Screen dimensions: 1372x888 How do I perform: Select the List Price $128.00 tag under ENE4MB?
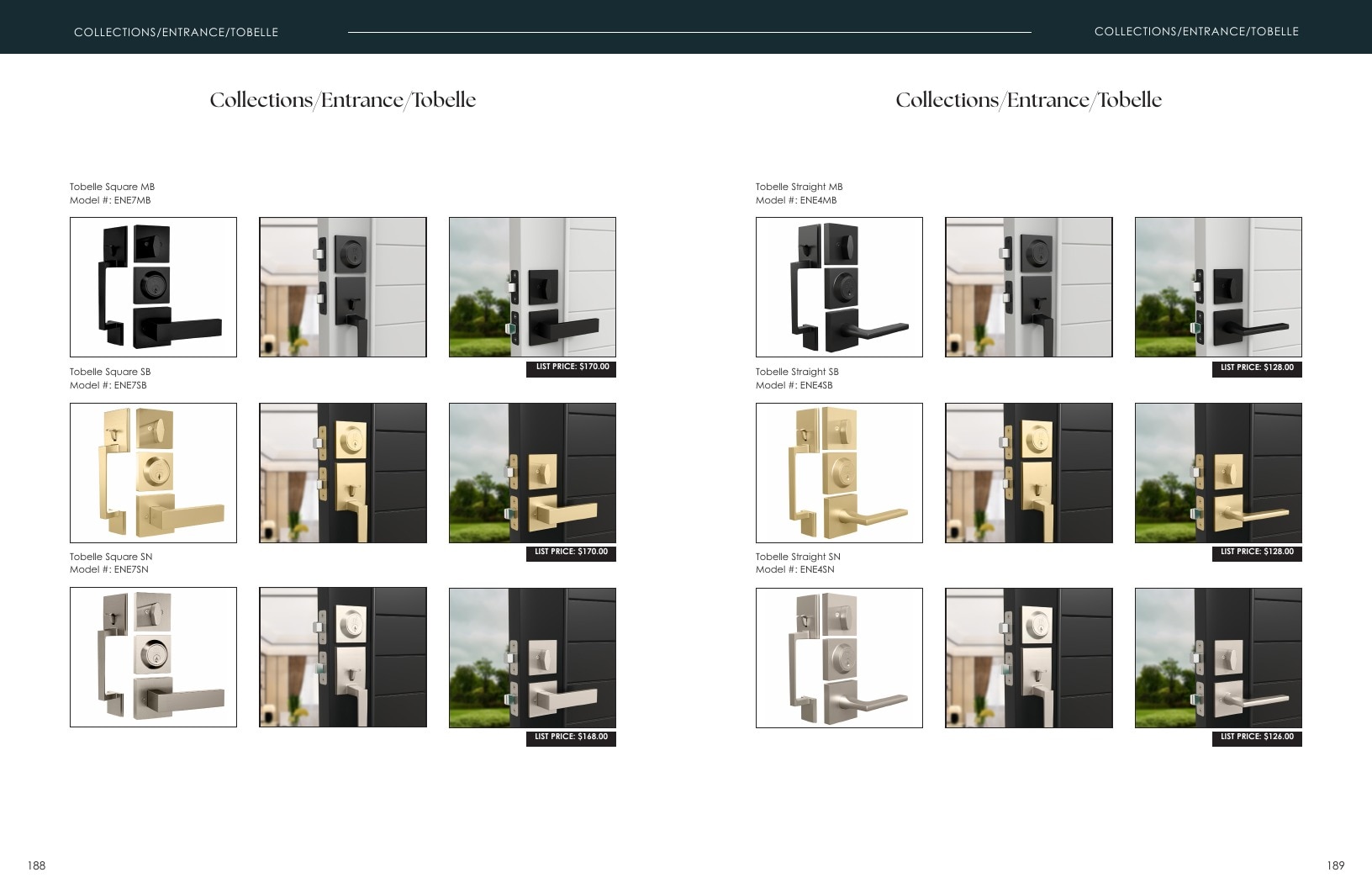pyautogui.click(x=1257, y=368)
